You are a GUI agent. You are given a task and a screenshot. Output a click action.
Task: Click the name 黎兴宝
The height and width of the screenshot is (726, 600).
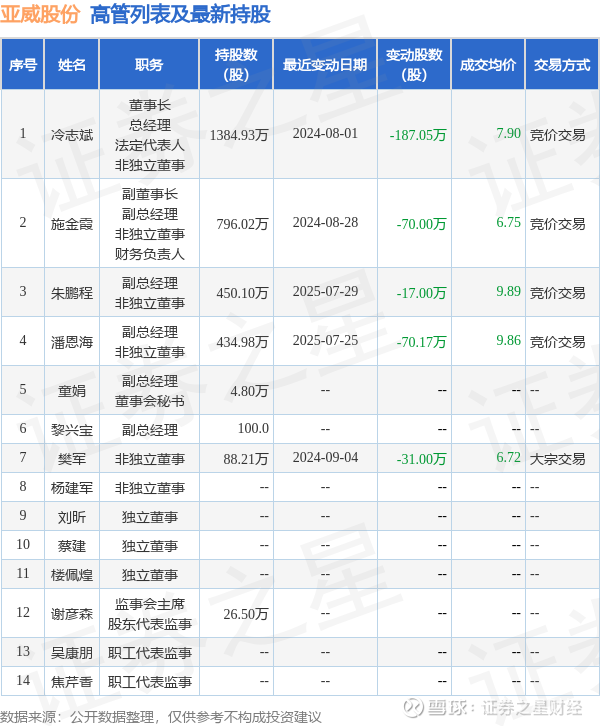(72, 430)
